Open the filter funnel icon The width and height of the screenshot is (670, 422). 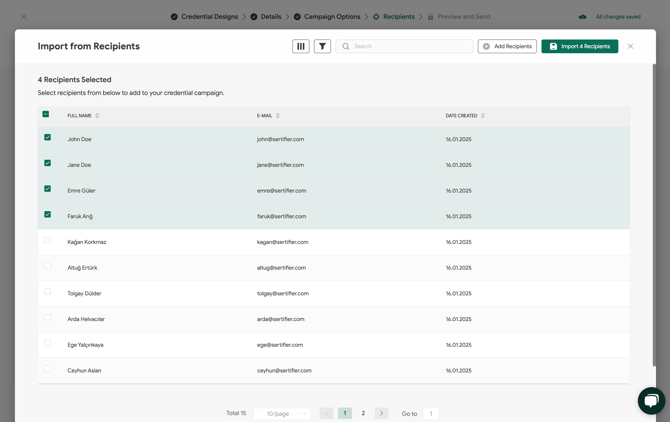(x=322, y=46)
